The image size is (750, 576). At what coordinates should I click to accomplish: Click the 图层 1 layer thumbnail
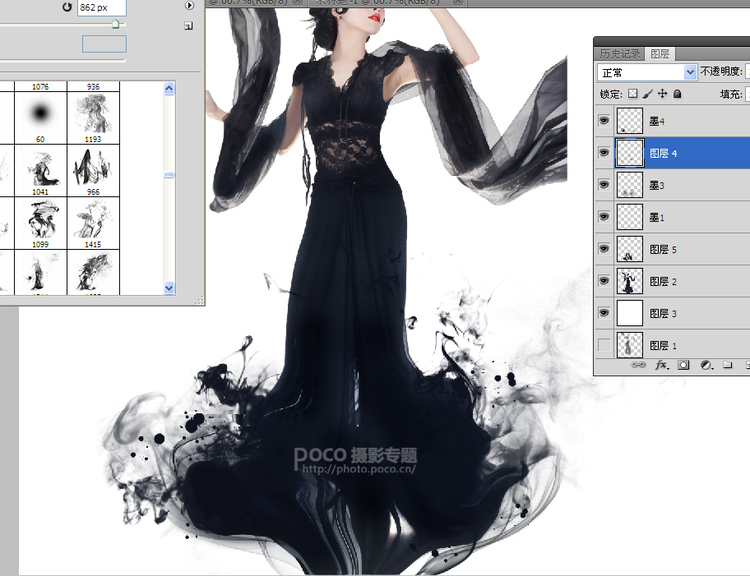point(629,345)
